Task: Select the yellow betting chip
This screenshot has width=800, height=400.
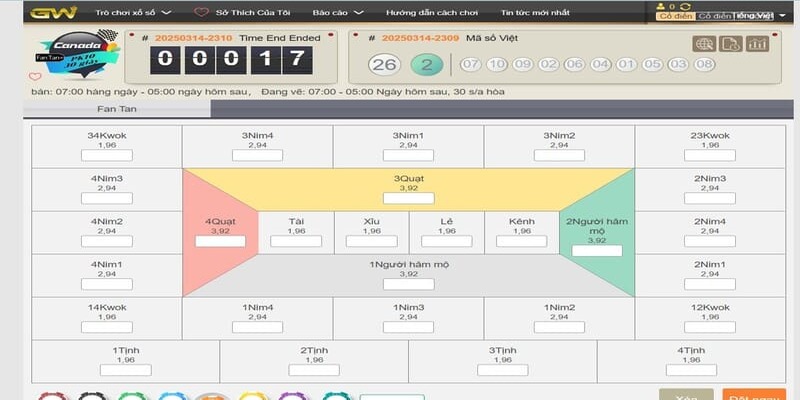Action: [x=254, y=396]
